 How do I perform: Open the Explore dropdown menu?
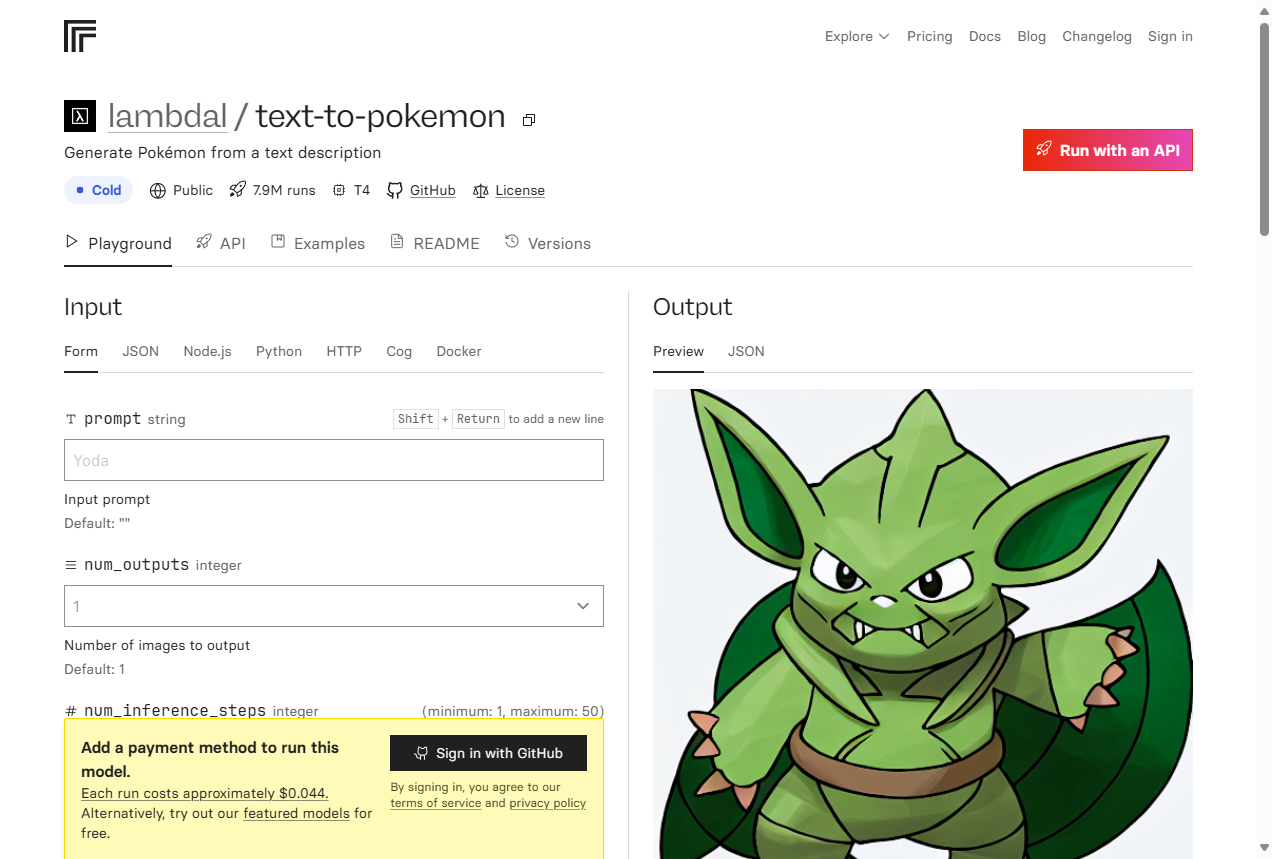click(x=856, y=36)
